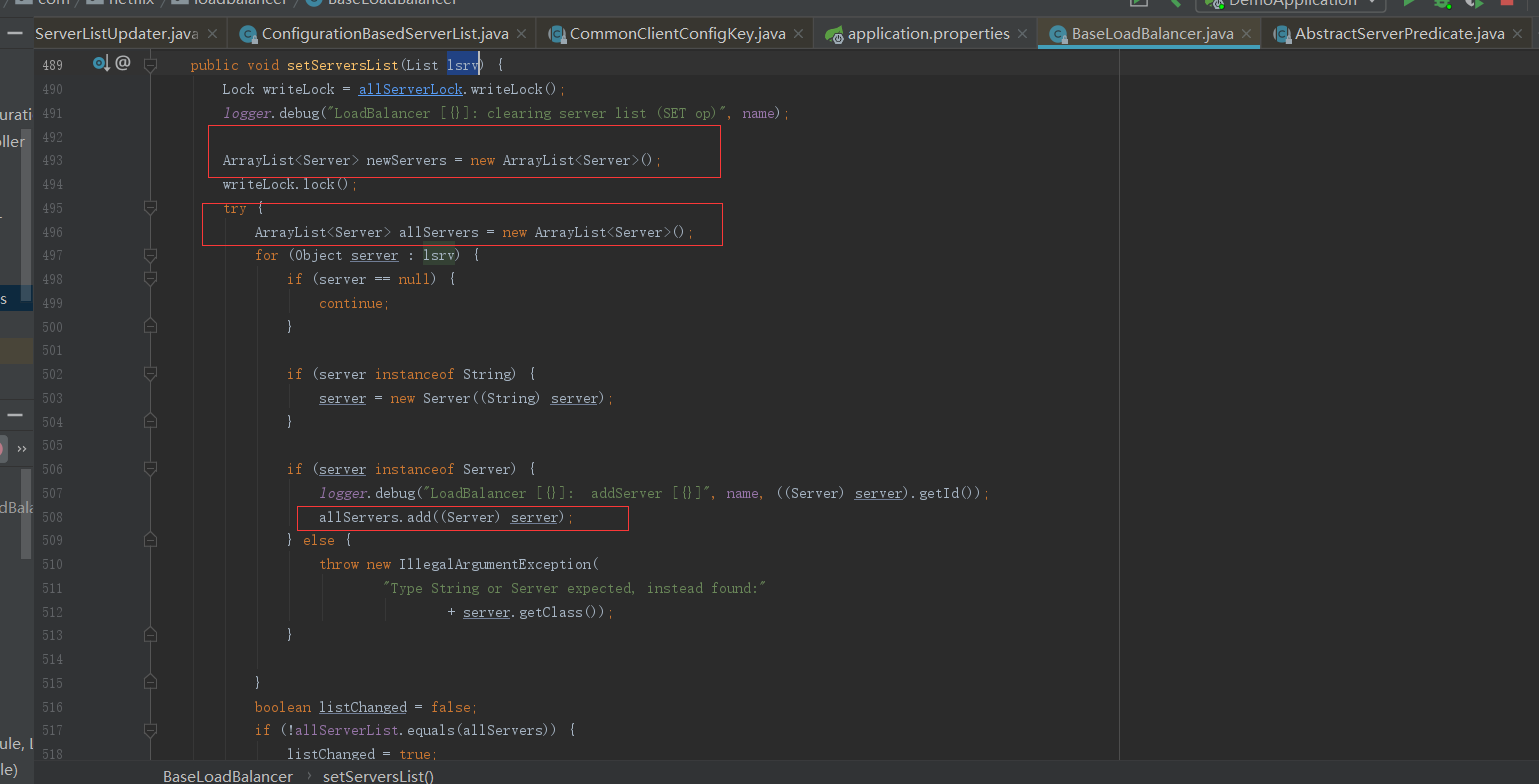The height and width of the screenshot is (784, 1539).
Task: Collapse the allServerList.equals if fold at line 517
Action: point(150,730)
